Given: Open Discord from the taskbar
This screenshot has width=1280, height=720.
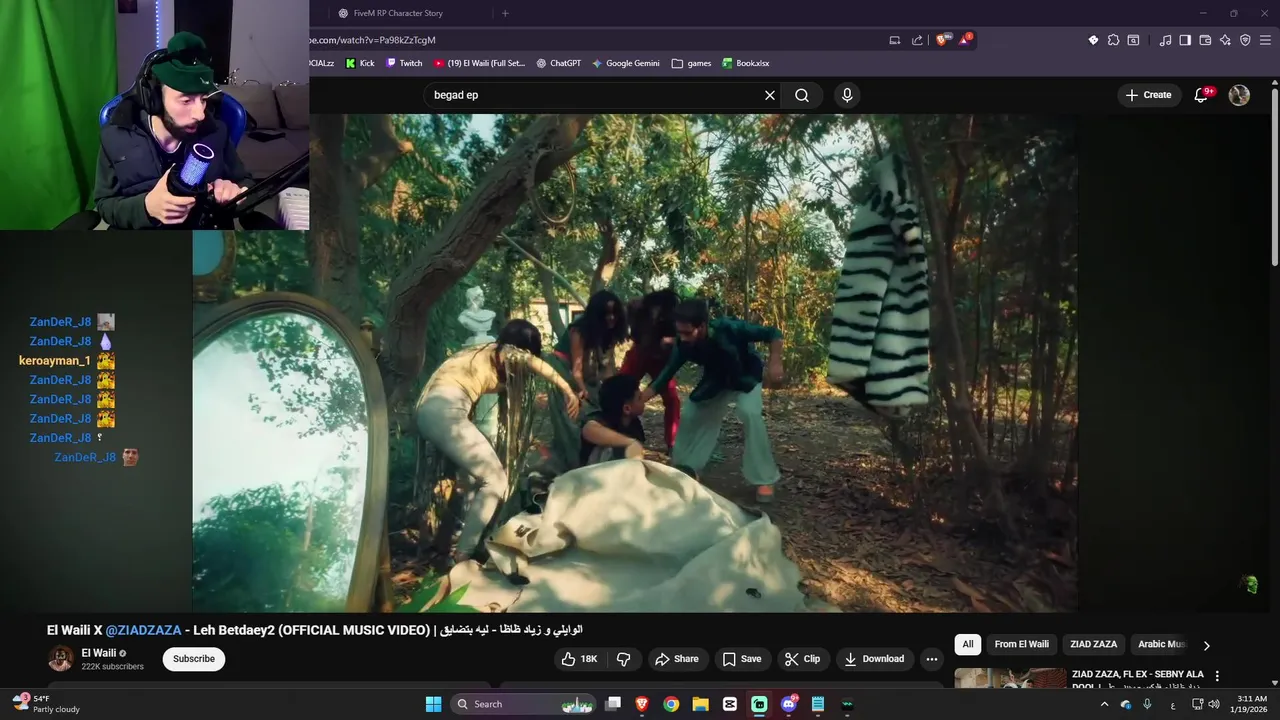Looking at the screenshot, I should point(789,704).
